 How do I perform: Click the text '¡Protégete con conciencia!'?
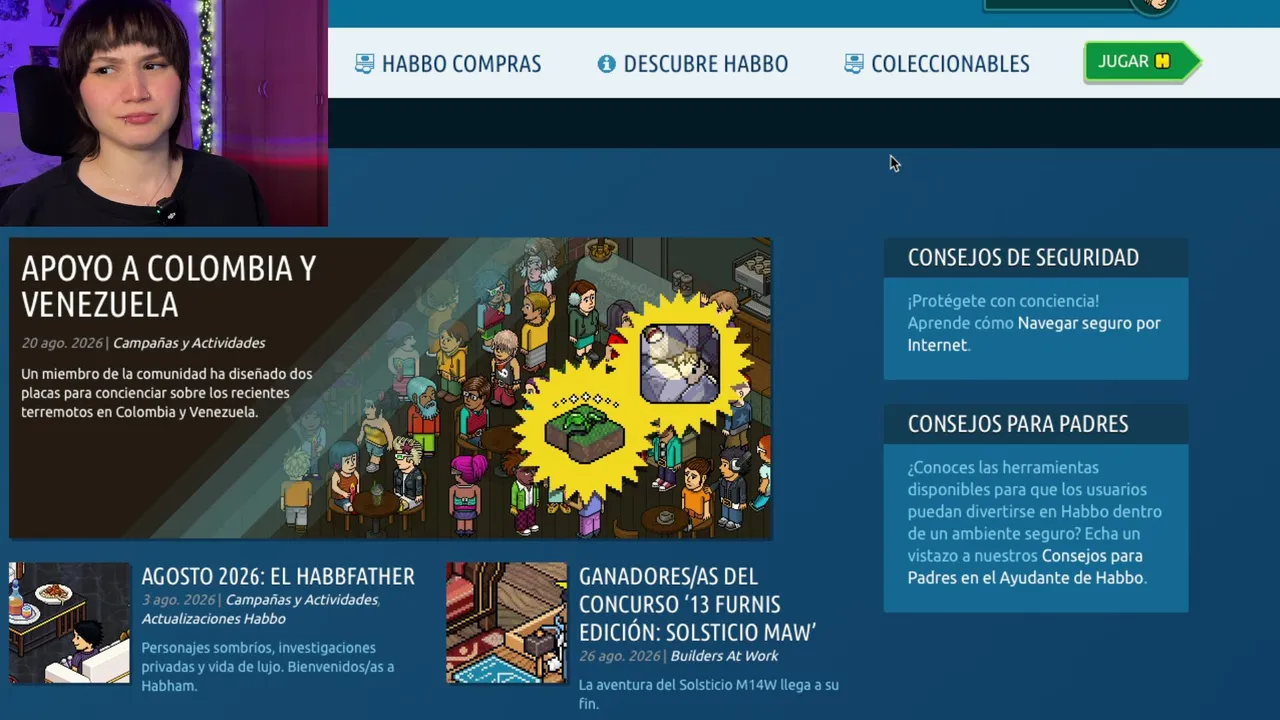[1003, 301]
